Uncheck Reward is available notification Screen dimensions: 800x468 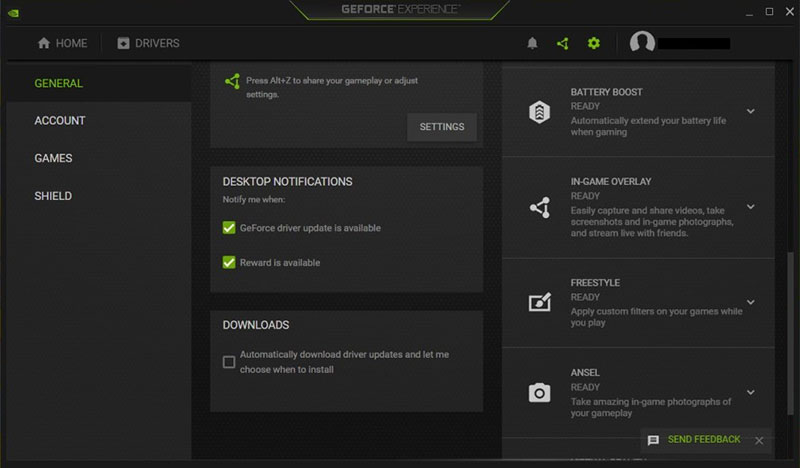(x=229, y=262)
